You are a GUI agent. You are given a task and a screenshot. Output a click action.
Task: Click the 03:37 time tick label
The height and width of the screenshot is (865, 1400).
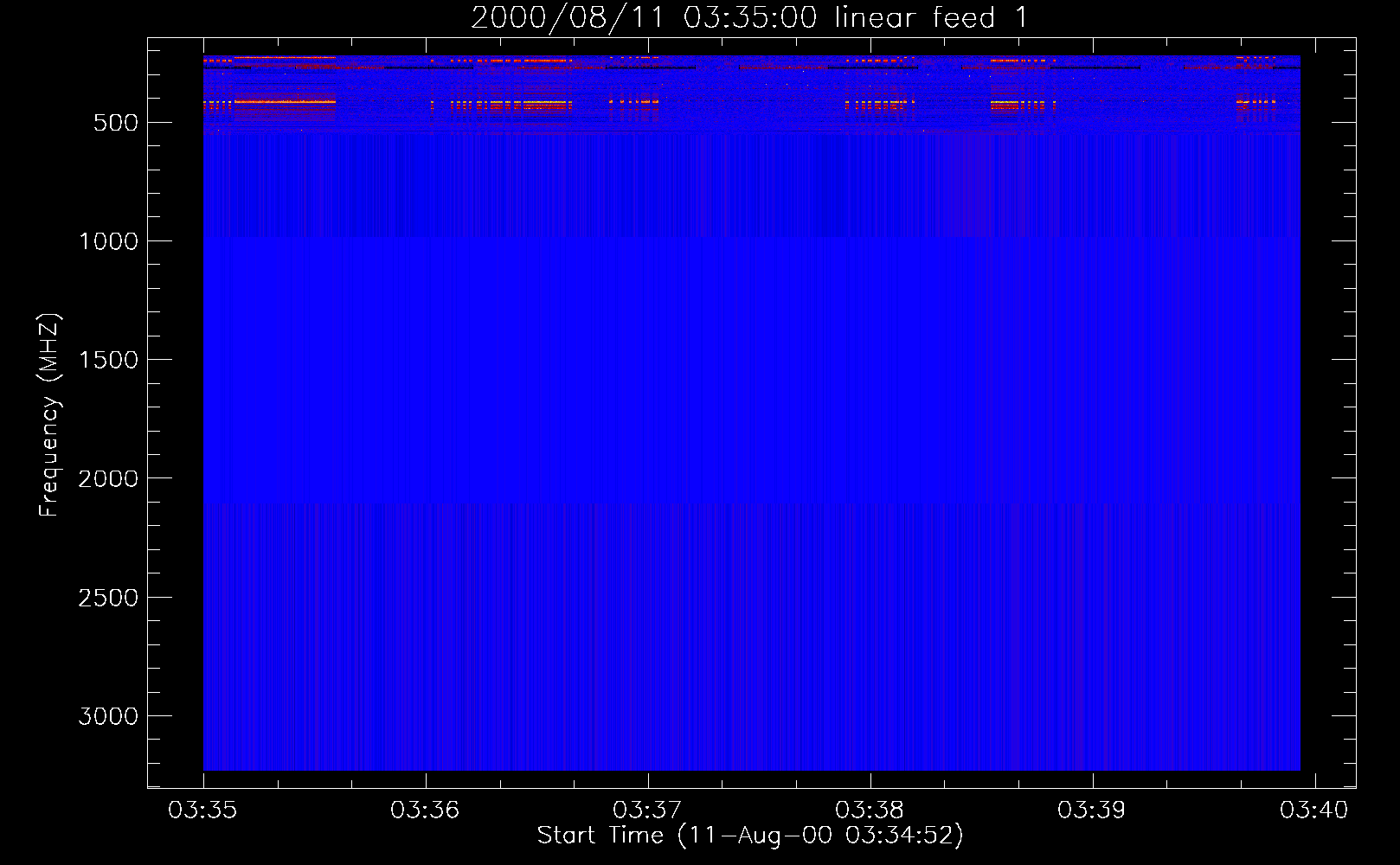tap(647, 811)
